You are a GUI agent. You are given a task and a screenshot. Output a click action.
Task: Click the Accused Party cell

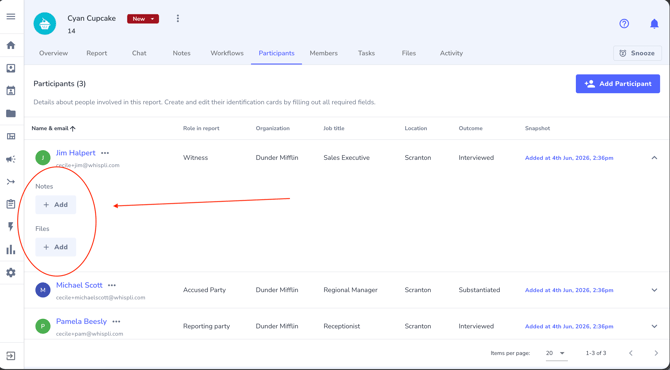204,290
